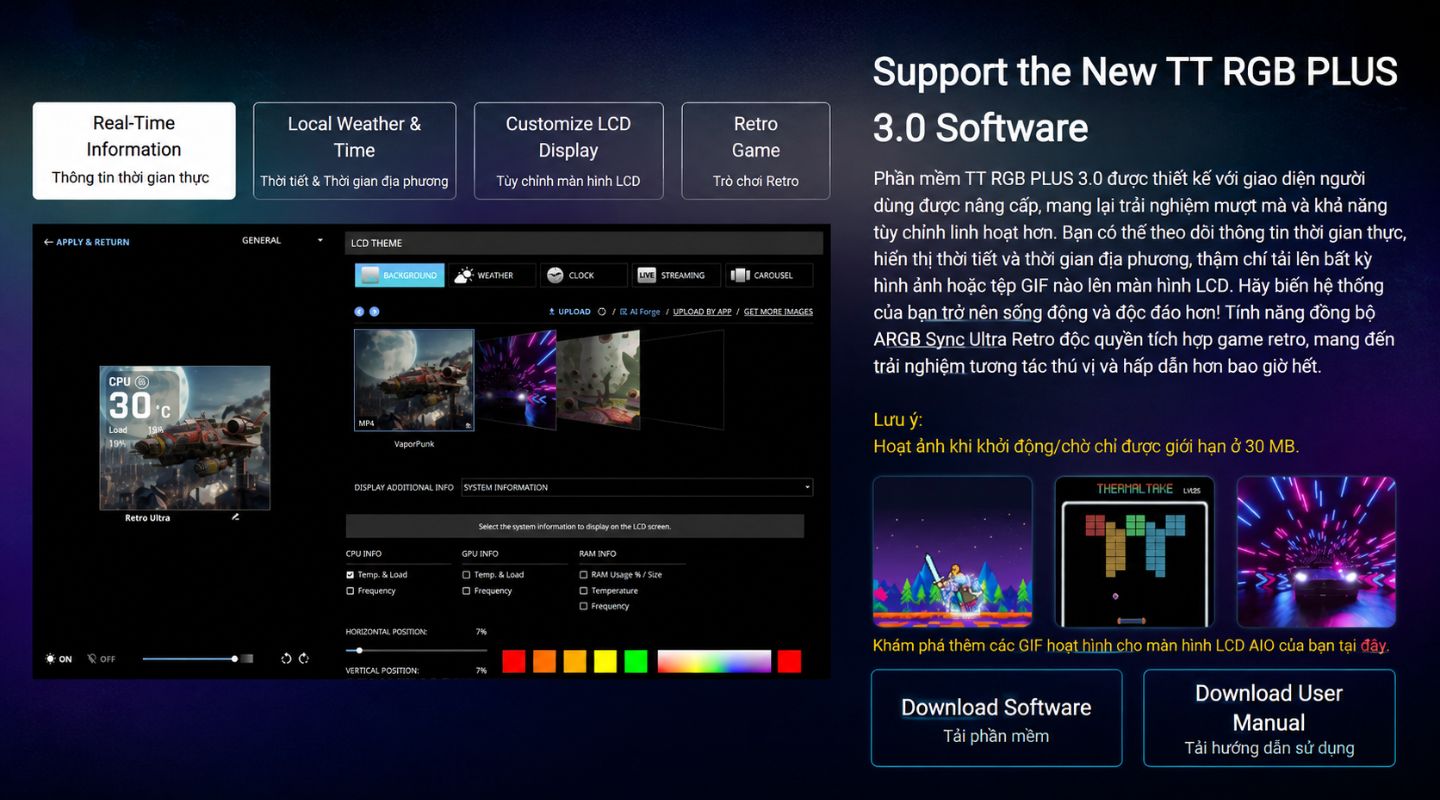Select the Clock theme icon
This screenshot has width=1440, height=800.
pyautogui.click(x=555, y=275)
